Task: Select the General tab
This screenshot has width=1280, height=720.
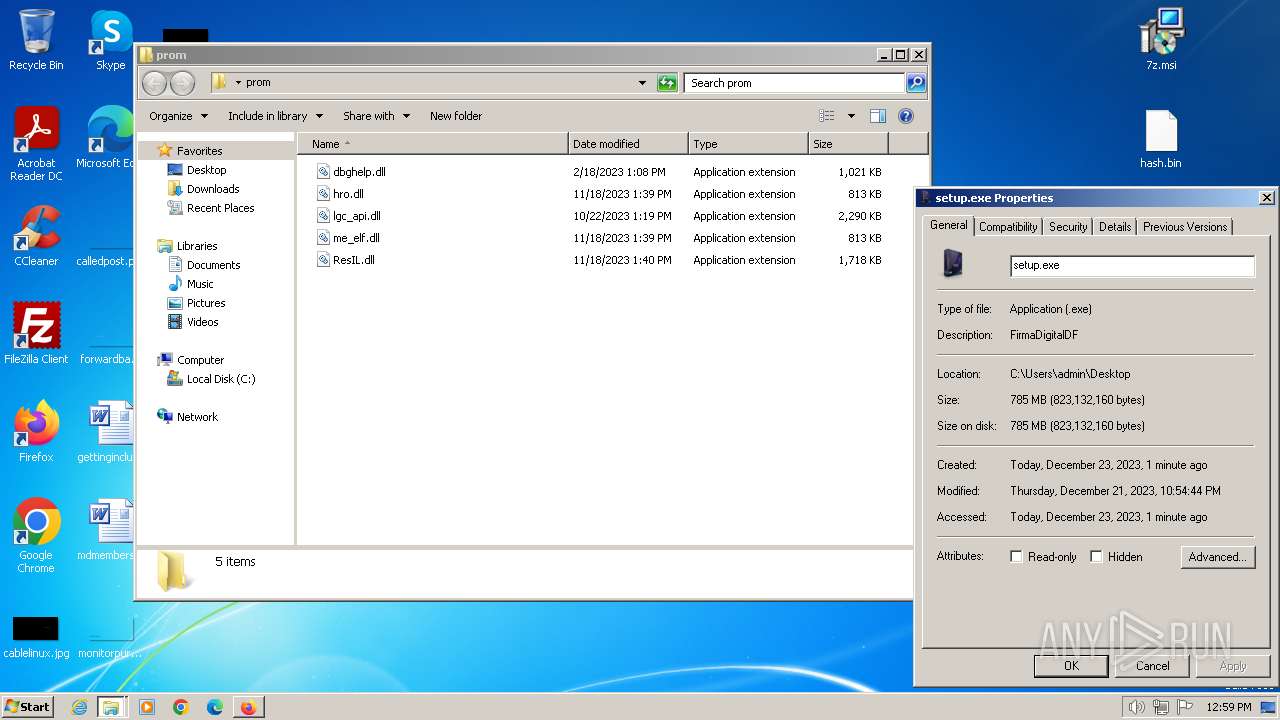Action: click(948, 225)
